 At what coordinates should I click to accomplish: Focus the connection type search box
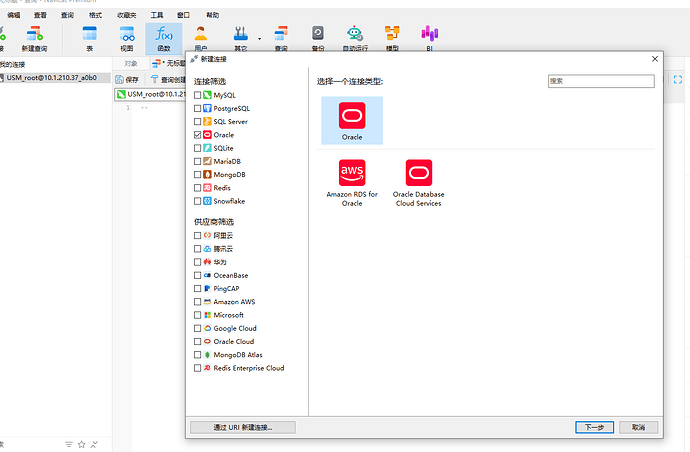click(x=600, y=81)
